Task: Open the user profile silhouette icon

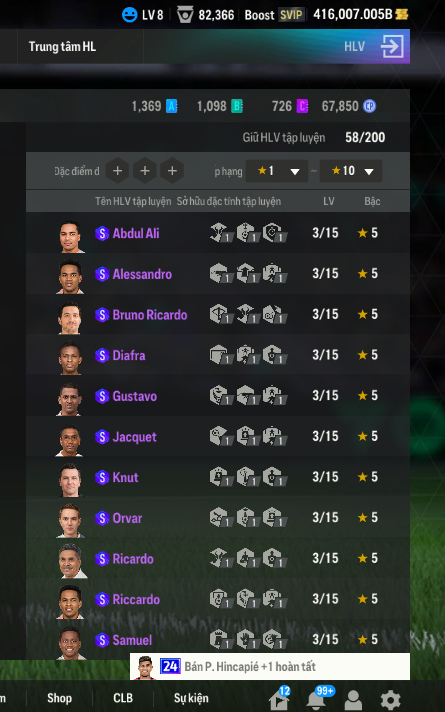Action: [353, 700]
